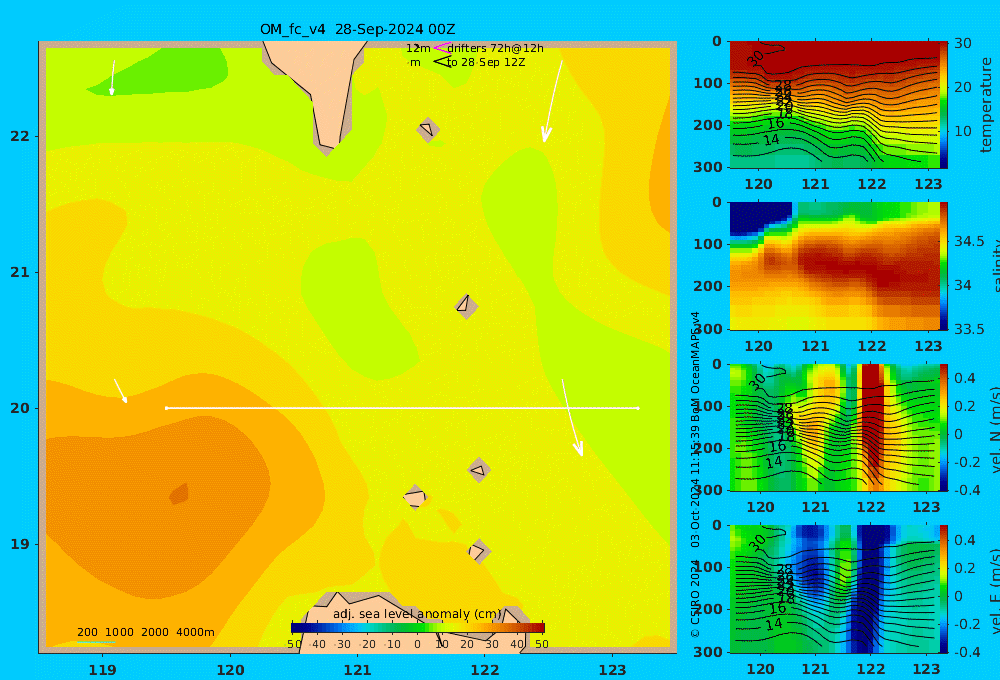Click the '30' tick on the temperature colorbar

(963, 43)
